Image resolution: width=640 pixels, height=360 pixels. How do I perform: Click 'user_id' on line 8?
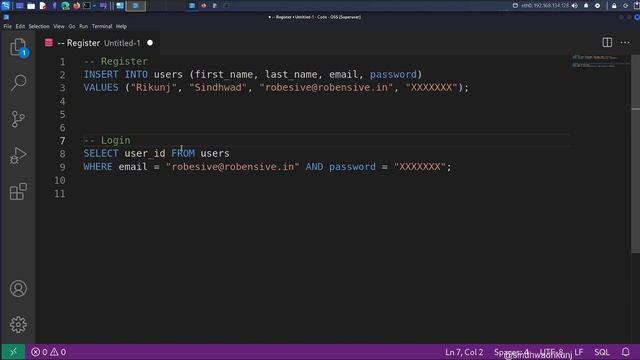coord(145,153)
